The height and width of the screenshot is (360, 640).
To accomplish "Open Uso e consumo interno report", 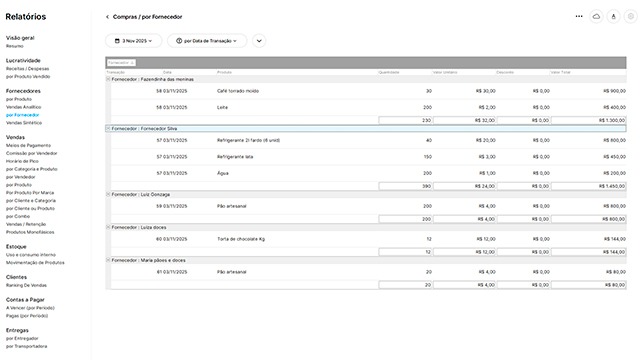I will click(x=31, y=255).
